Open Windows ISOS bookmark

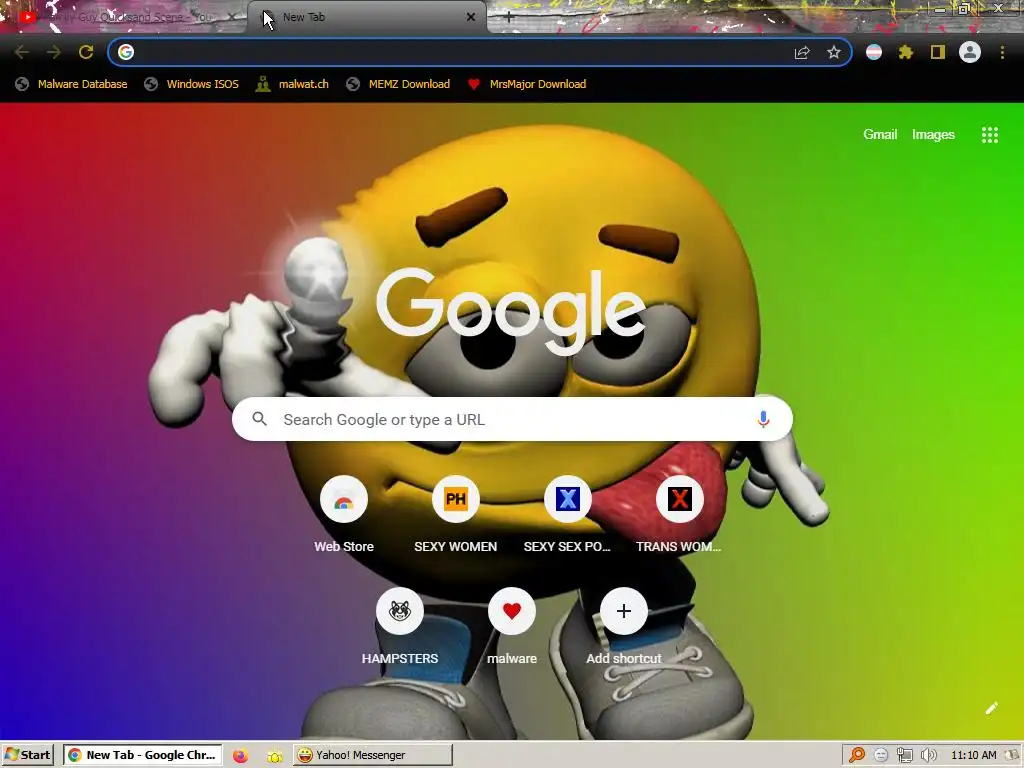(192, 84)
